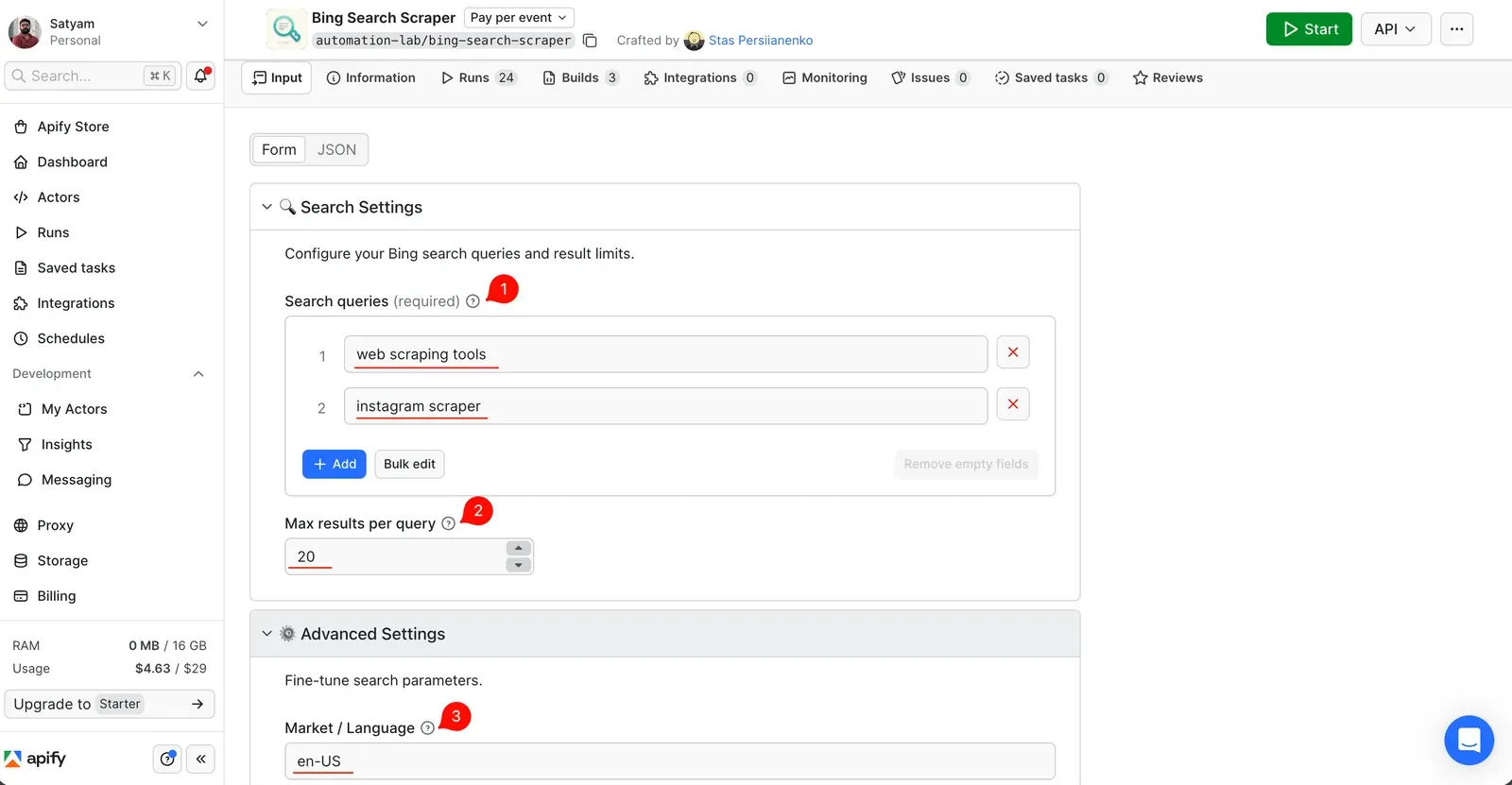This screenshot has height=785, width=1512.
Task: Show help for Max results per query
Action: tap(448, 523)
